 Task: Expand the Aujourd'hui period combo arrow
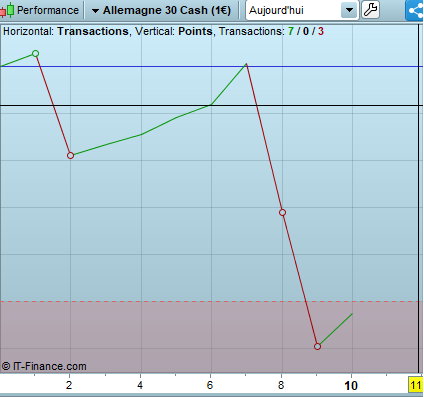[349, 10]
